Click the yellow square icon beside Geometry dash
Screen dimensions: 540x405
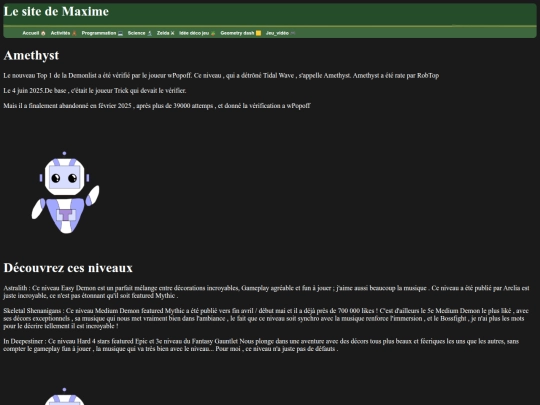[258, 33]
